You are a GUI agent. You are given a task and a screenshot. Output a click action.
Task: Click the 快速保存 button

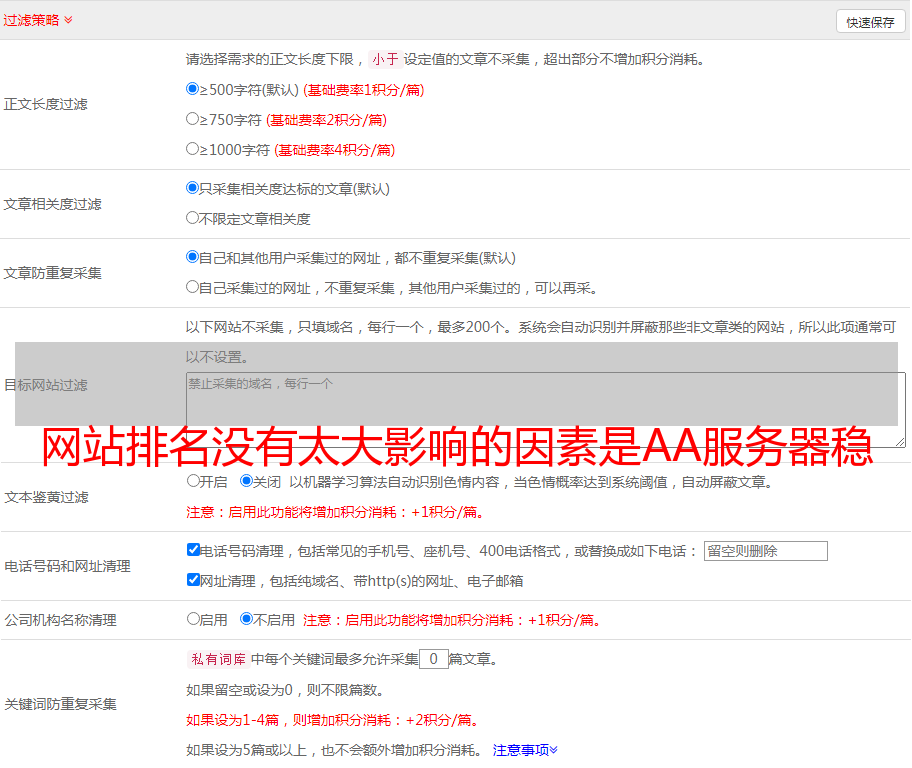(x=869, y=22)
